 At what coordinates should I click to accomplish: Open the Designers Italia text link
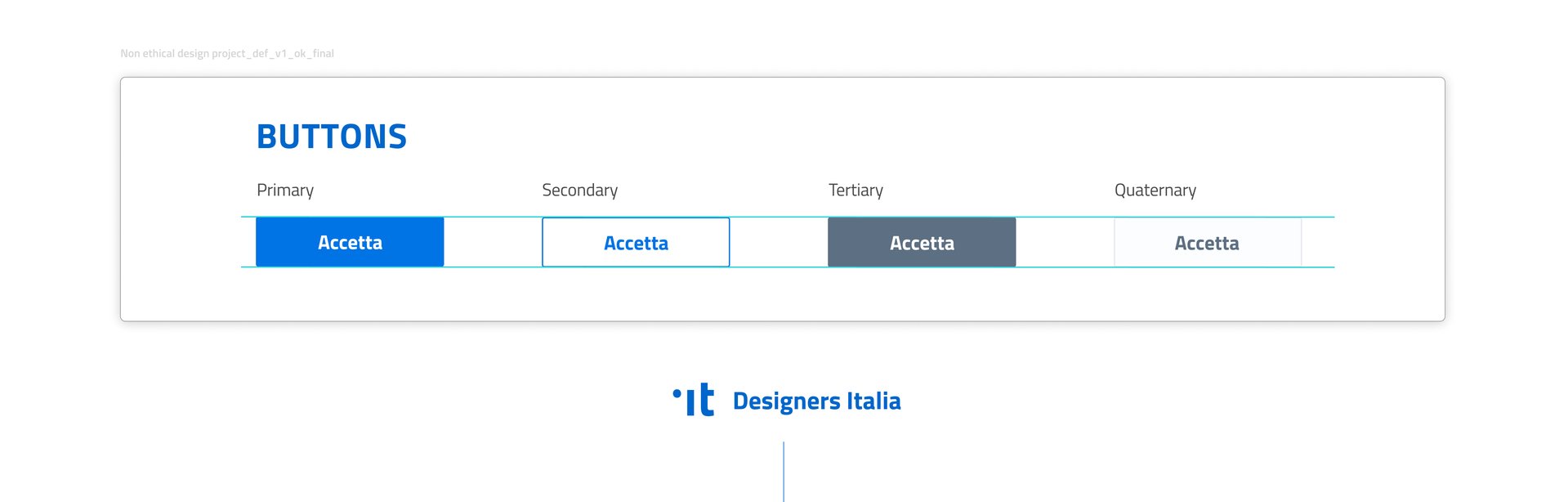pos(816,401)
